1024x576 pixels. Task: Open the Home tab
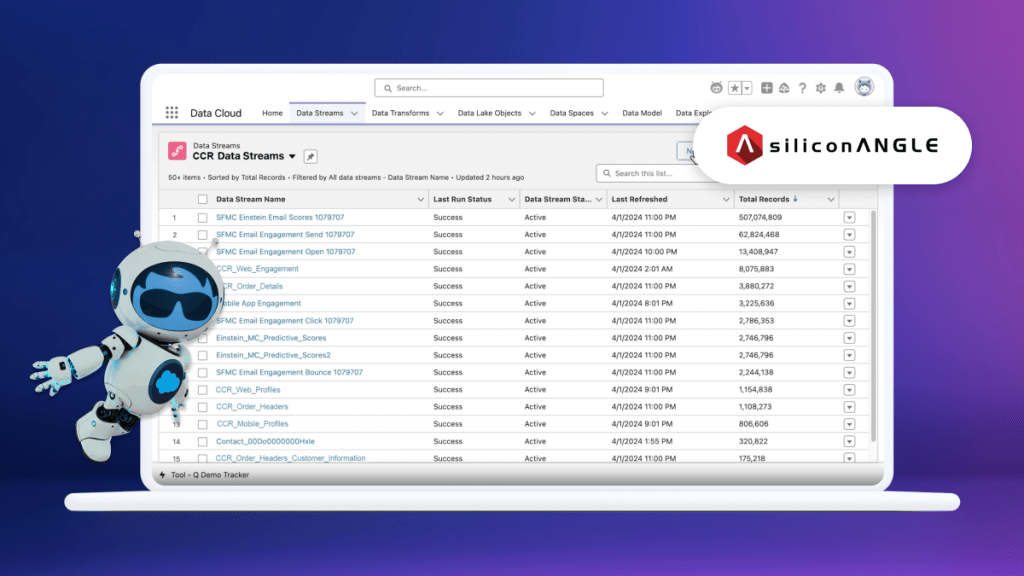point(272,113)
